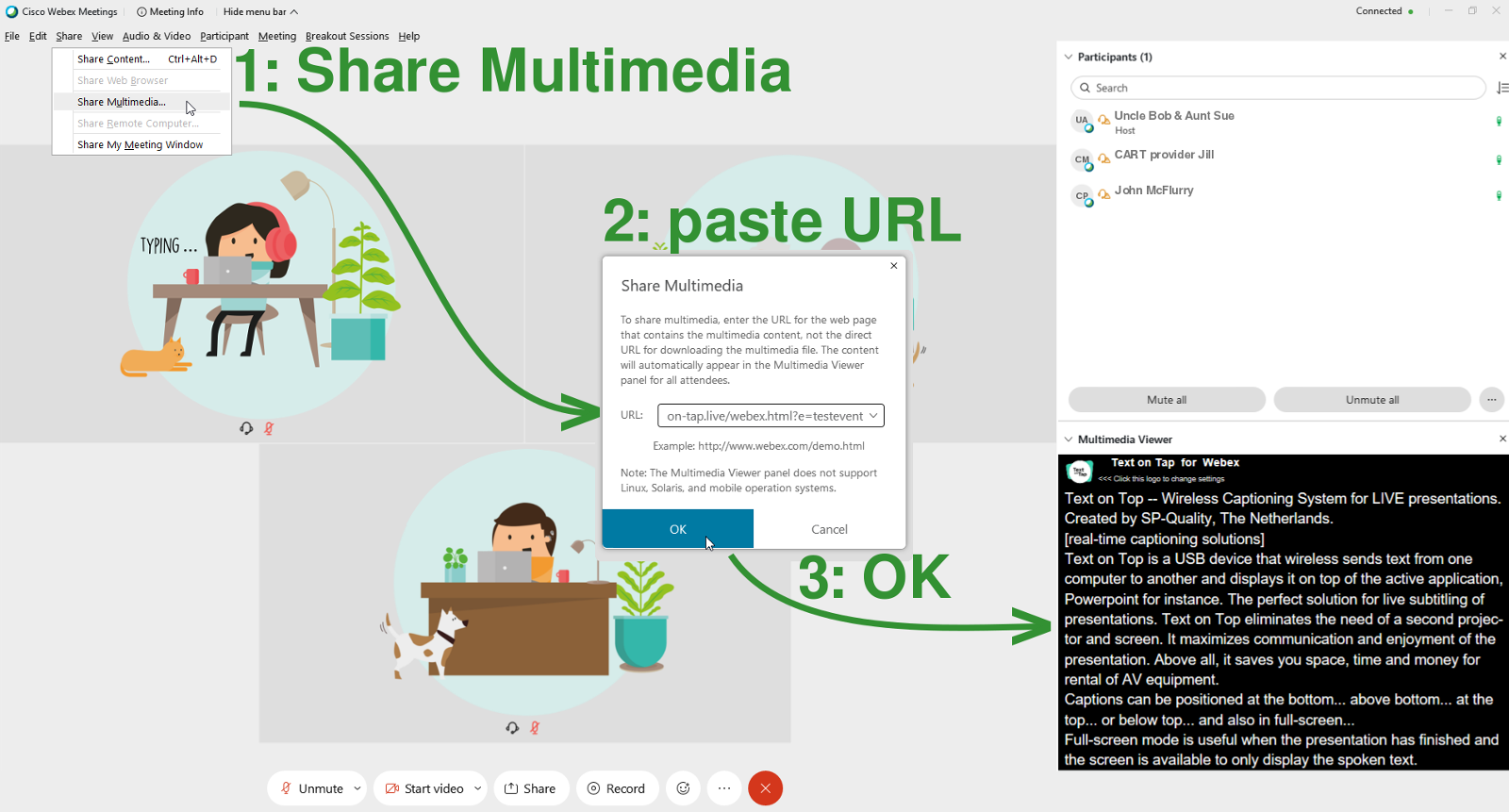This screenshot has height=812, width=1509.
Task: Toggle microphone for CART provider Jill
Action: coord(1499,159)
